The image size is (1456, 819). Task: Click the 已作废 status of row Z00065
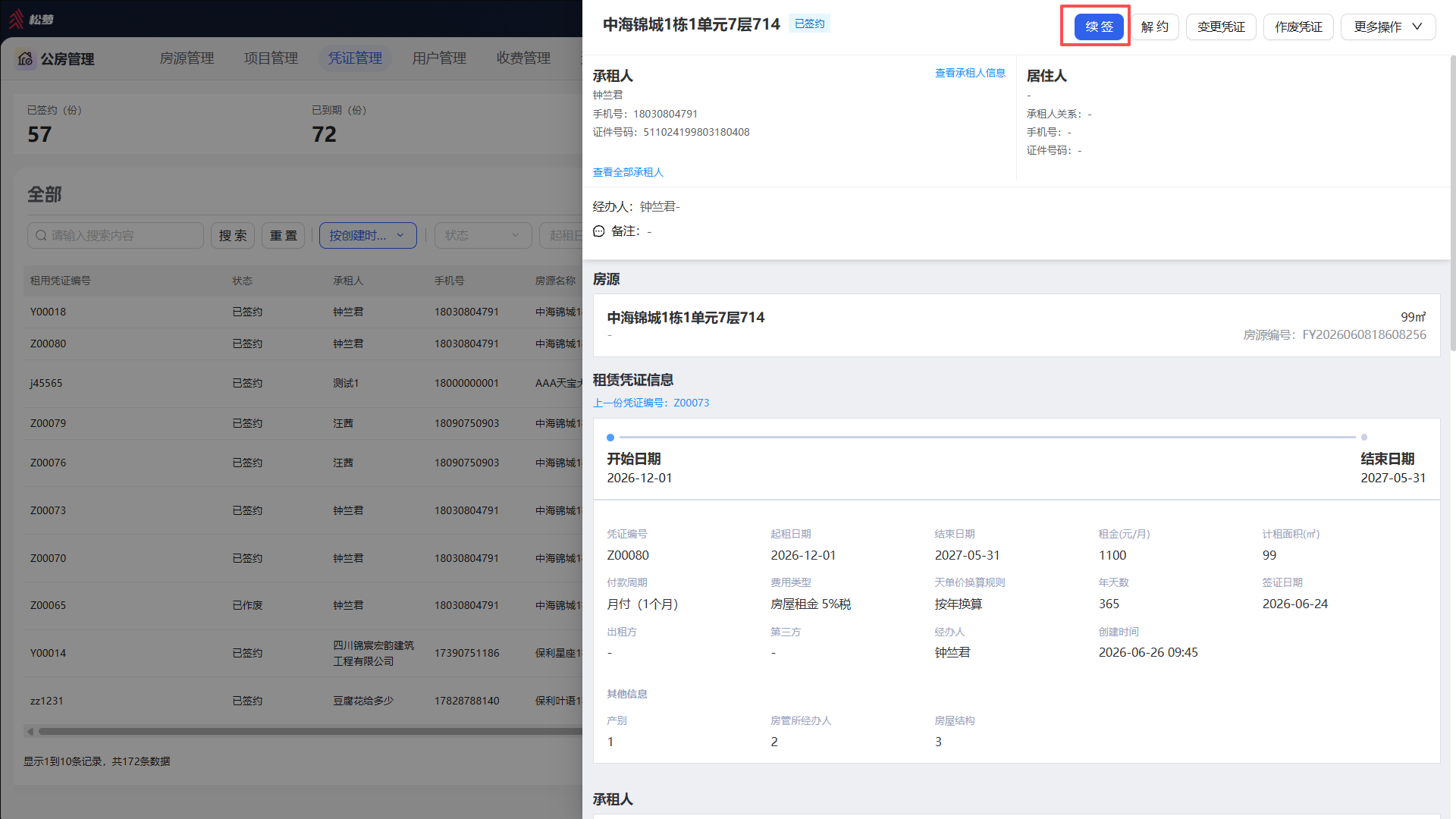(247, 606)
